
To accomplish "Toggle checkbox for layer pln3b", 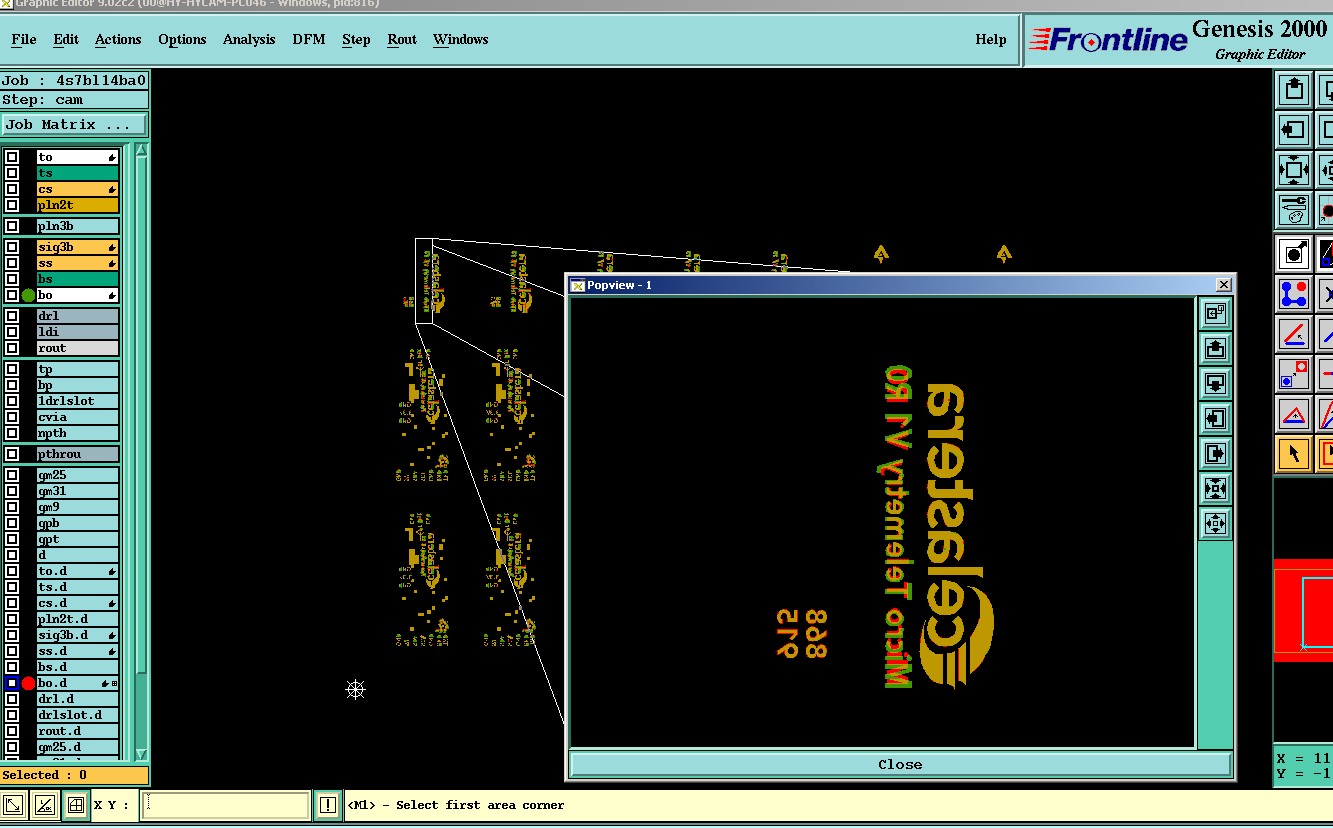I will (x=12, y=226).
